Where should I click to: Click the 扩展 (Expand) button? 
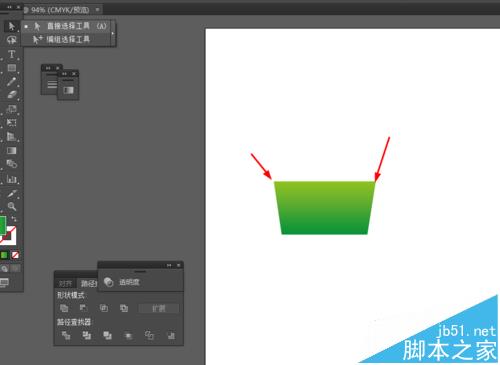pos(159,308)
